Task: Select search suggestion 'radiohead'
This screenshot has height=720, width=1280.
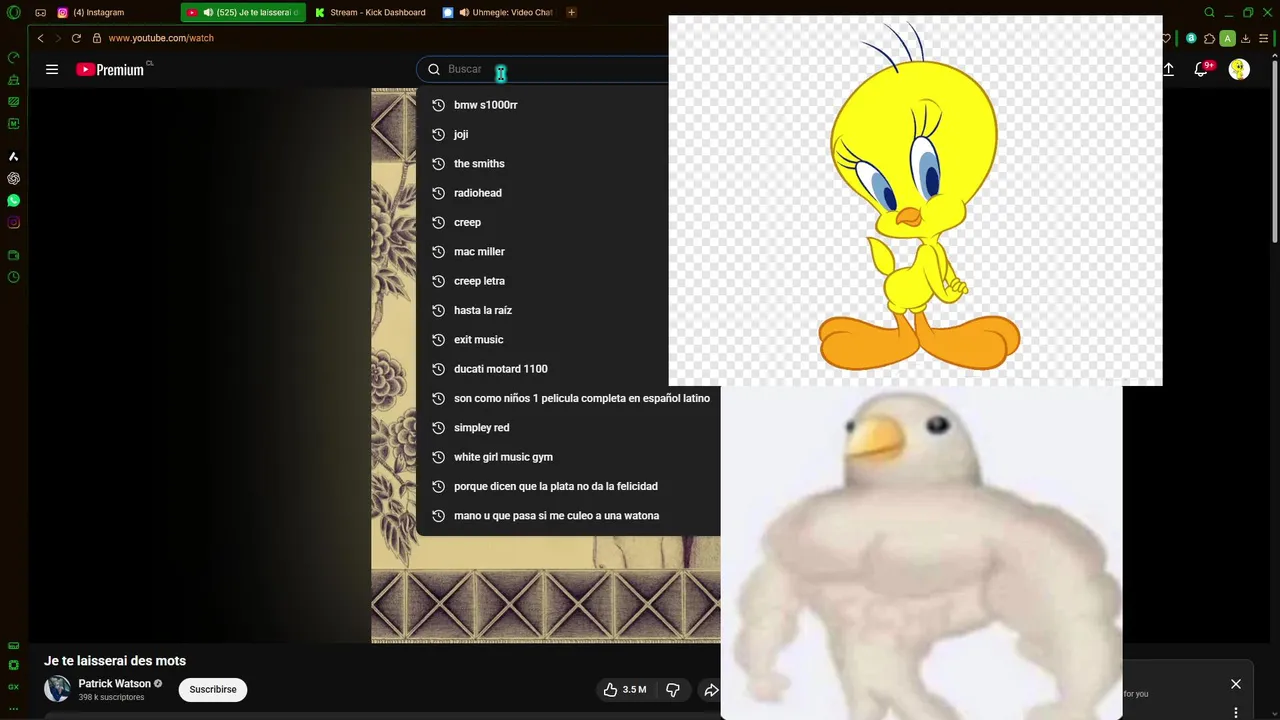Action: [568, 193]
